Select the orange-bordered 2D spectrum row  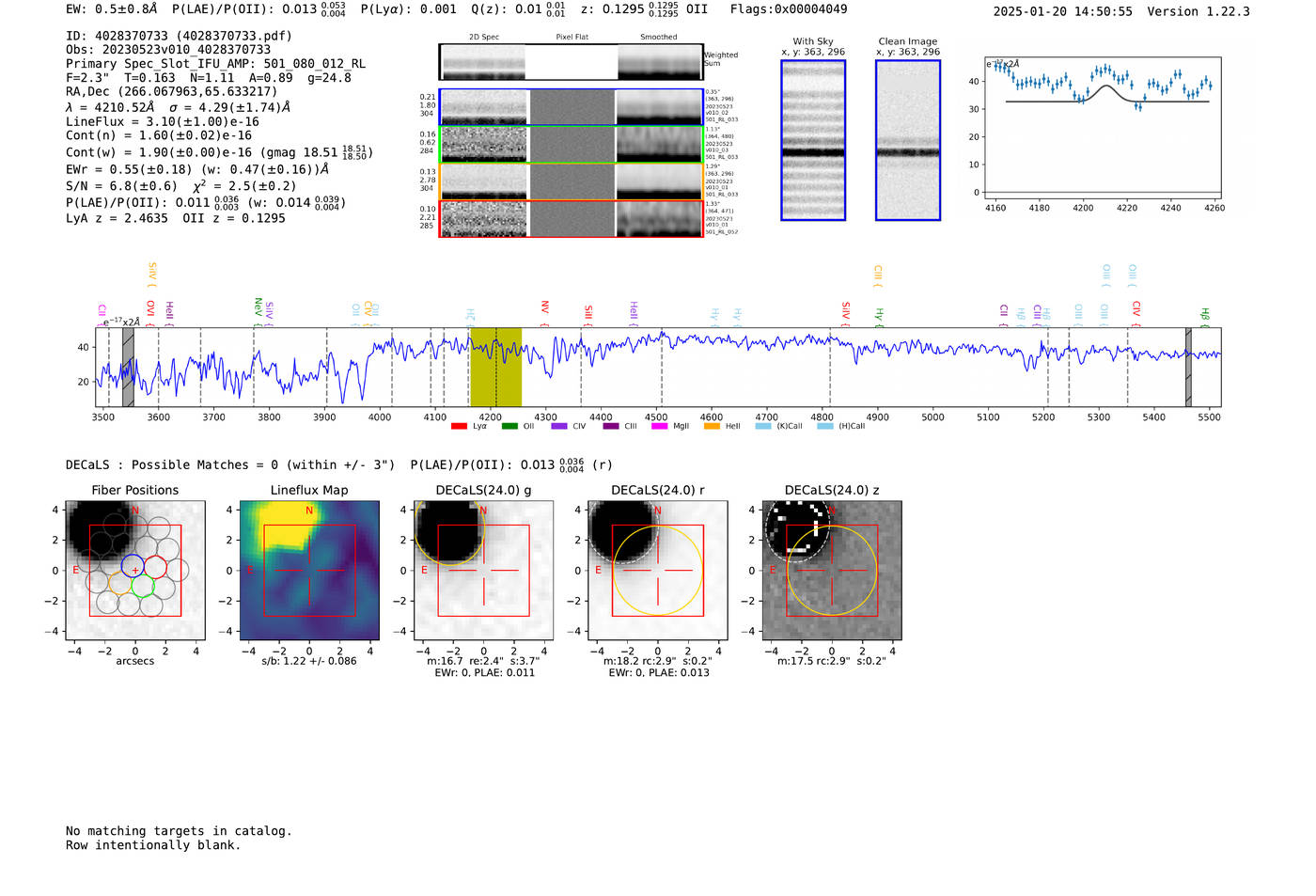point(572,181)
